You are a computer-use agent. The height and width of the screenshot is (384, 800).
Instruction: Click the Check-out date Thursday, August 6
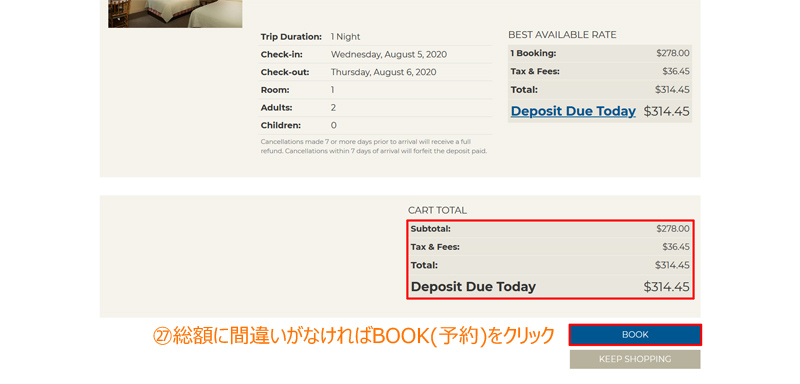click(x=383, y=72)
